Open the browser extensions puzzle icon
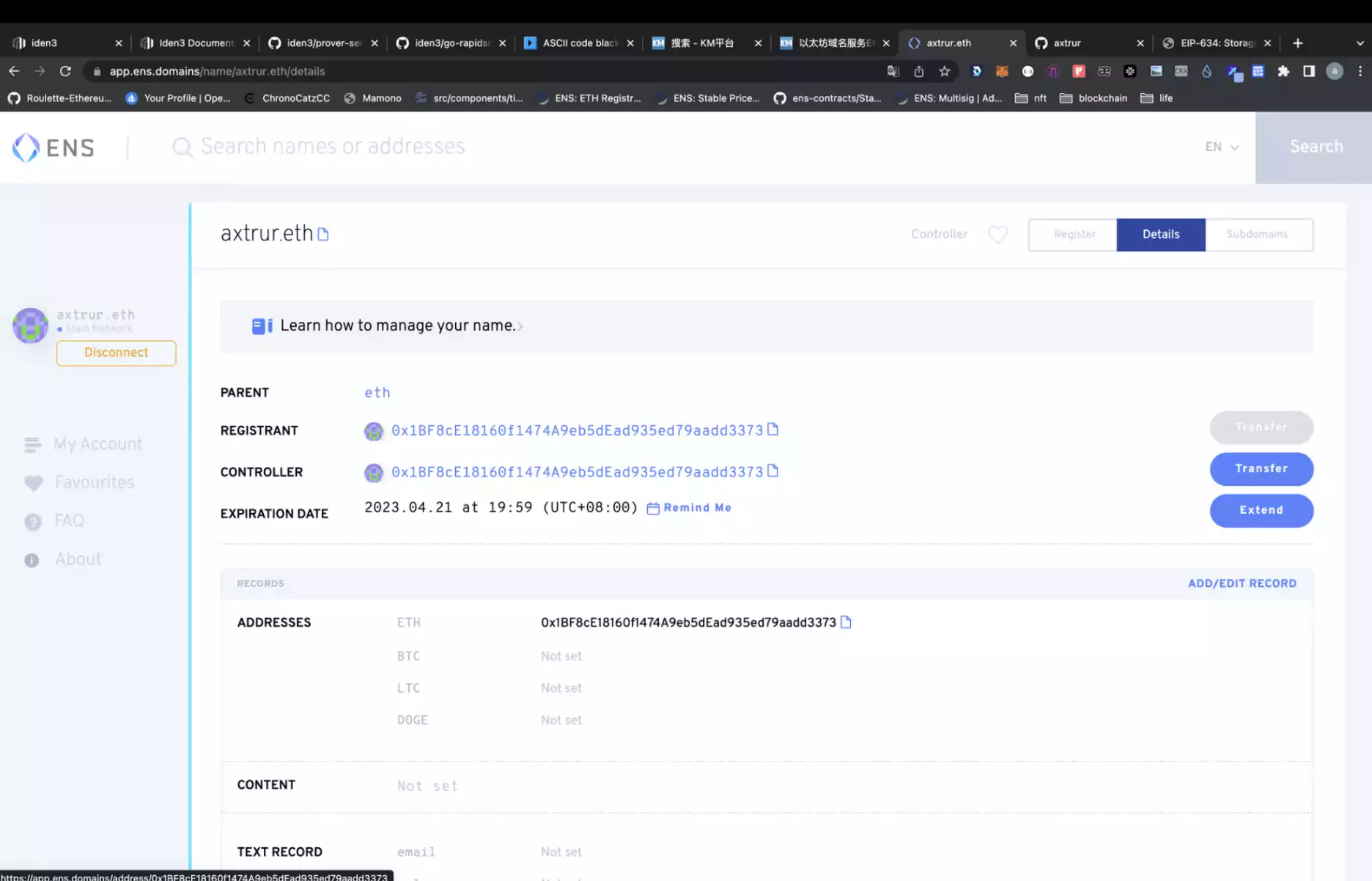This screenshot has height=881, width=1372. pyautogui.click(x=1283, y=71)
